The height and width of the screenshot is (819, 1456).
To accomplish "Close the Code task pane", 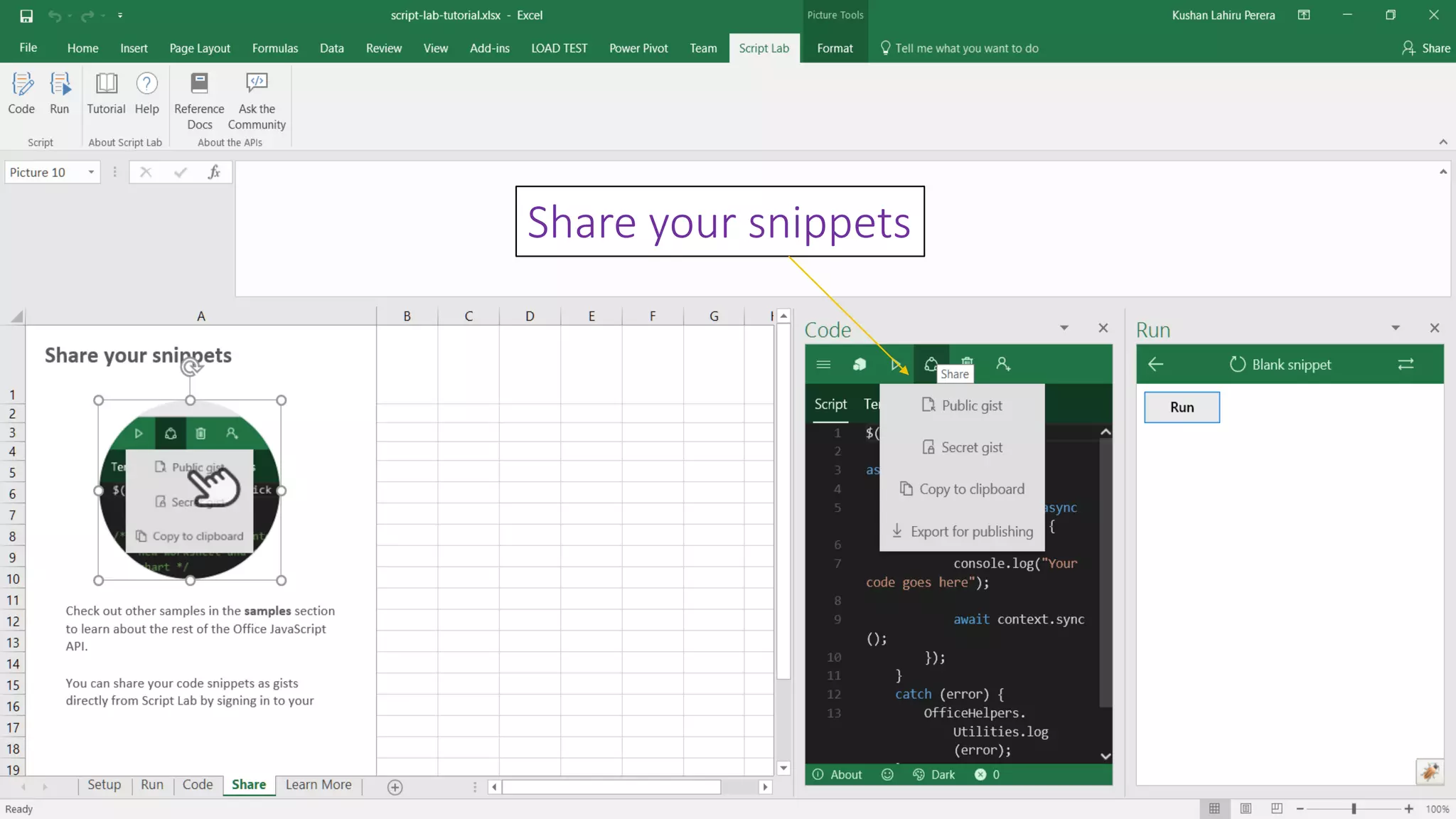I will click(1103, 328).
